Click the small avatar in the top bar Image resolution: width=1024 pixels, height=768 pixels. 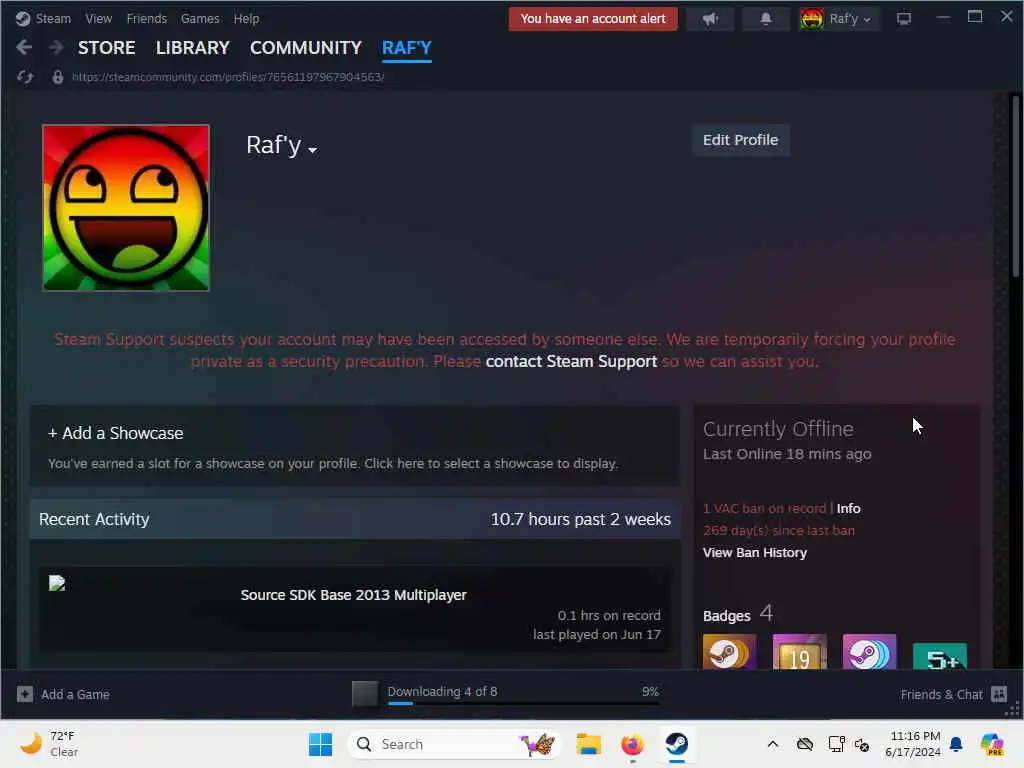(811, 19)
